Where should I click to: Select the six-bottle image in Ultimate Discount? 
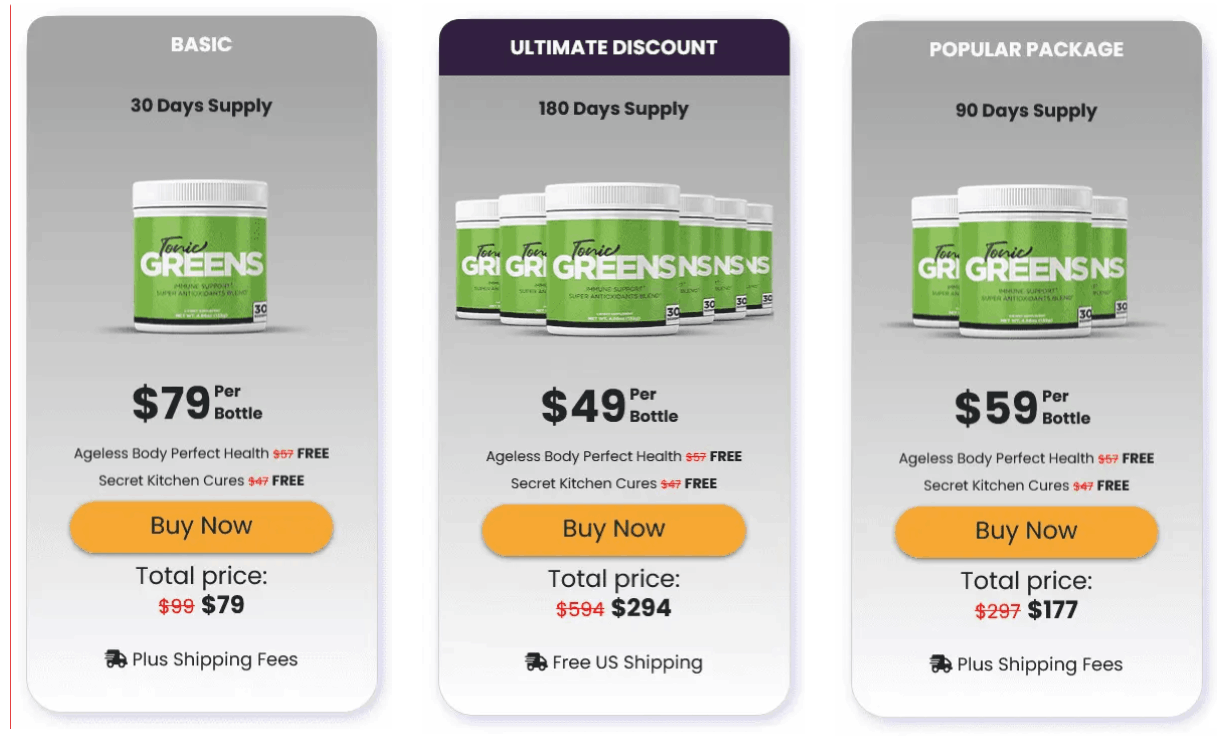pos(613,255)
